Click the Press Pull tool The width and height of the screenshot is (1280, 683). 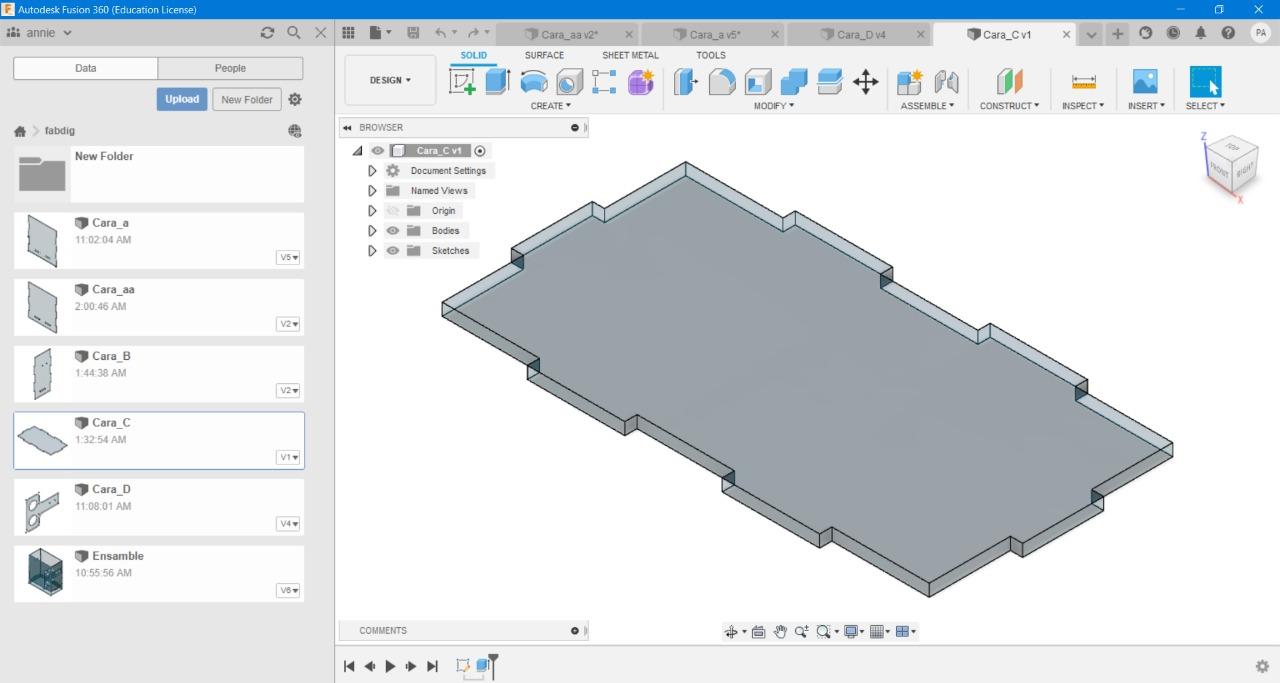(686, 82)
